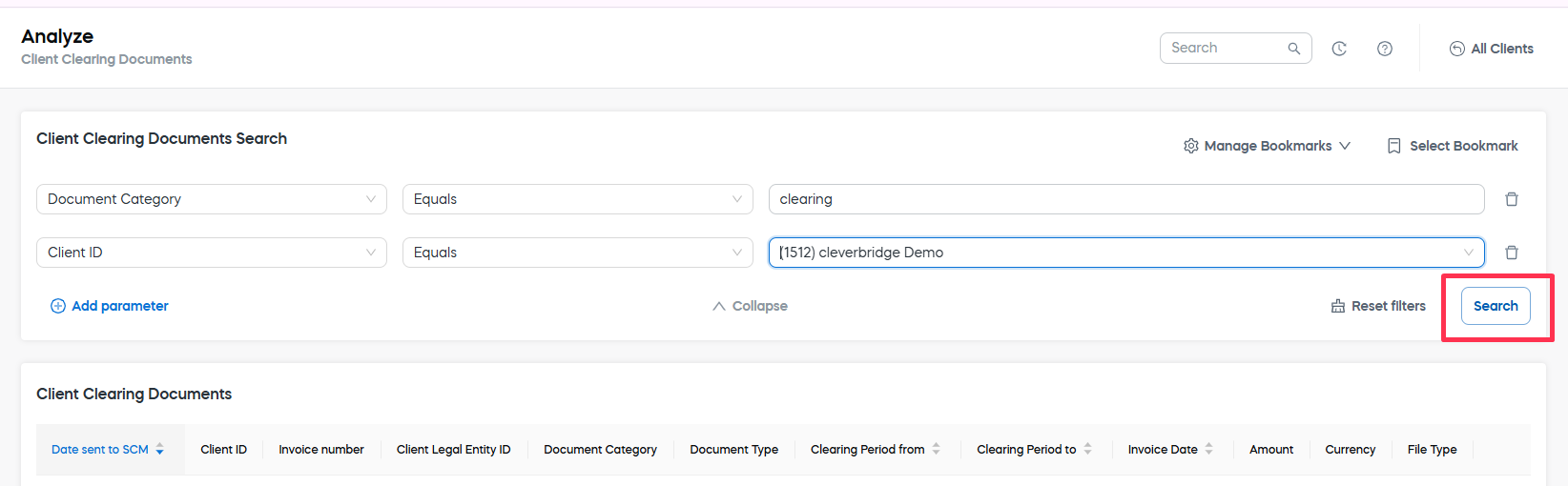Remove the Client ID filter row
This screenshot has width=1568, height=486.
[1512, 253]
